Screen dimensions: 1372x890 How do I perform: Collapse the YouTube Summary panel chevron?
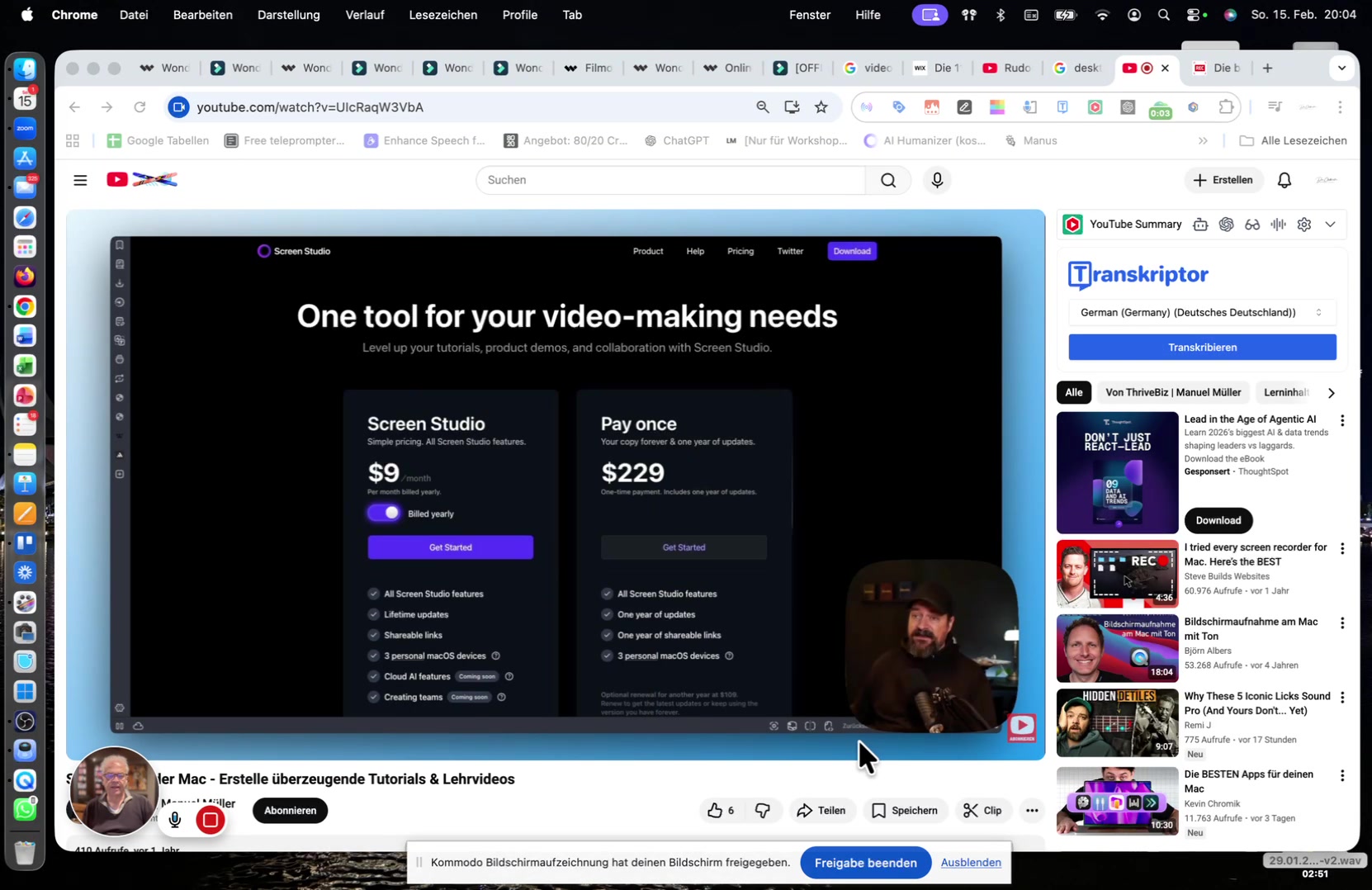pyautogui.click(x=1330, y=225)
